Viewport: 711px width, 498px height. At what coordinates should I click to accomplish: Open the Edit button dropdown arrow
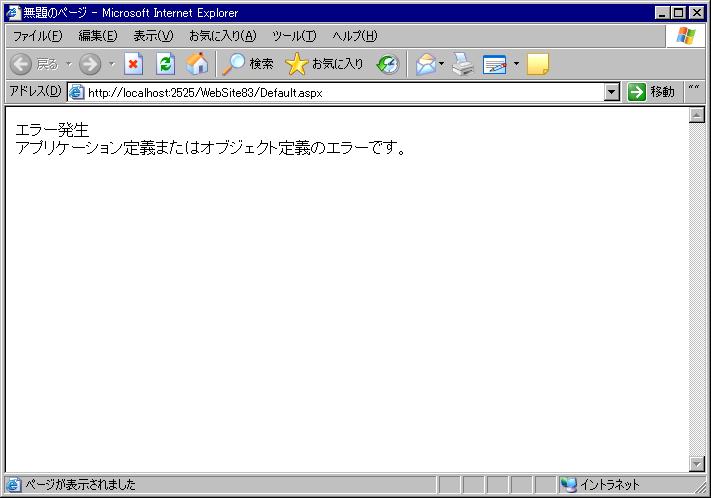click(516, 64)
